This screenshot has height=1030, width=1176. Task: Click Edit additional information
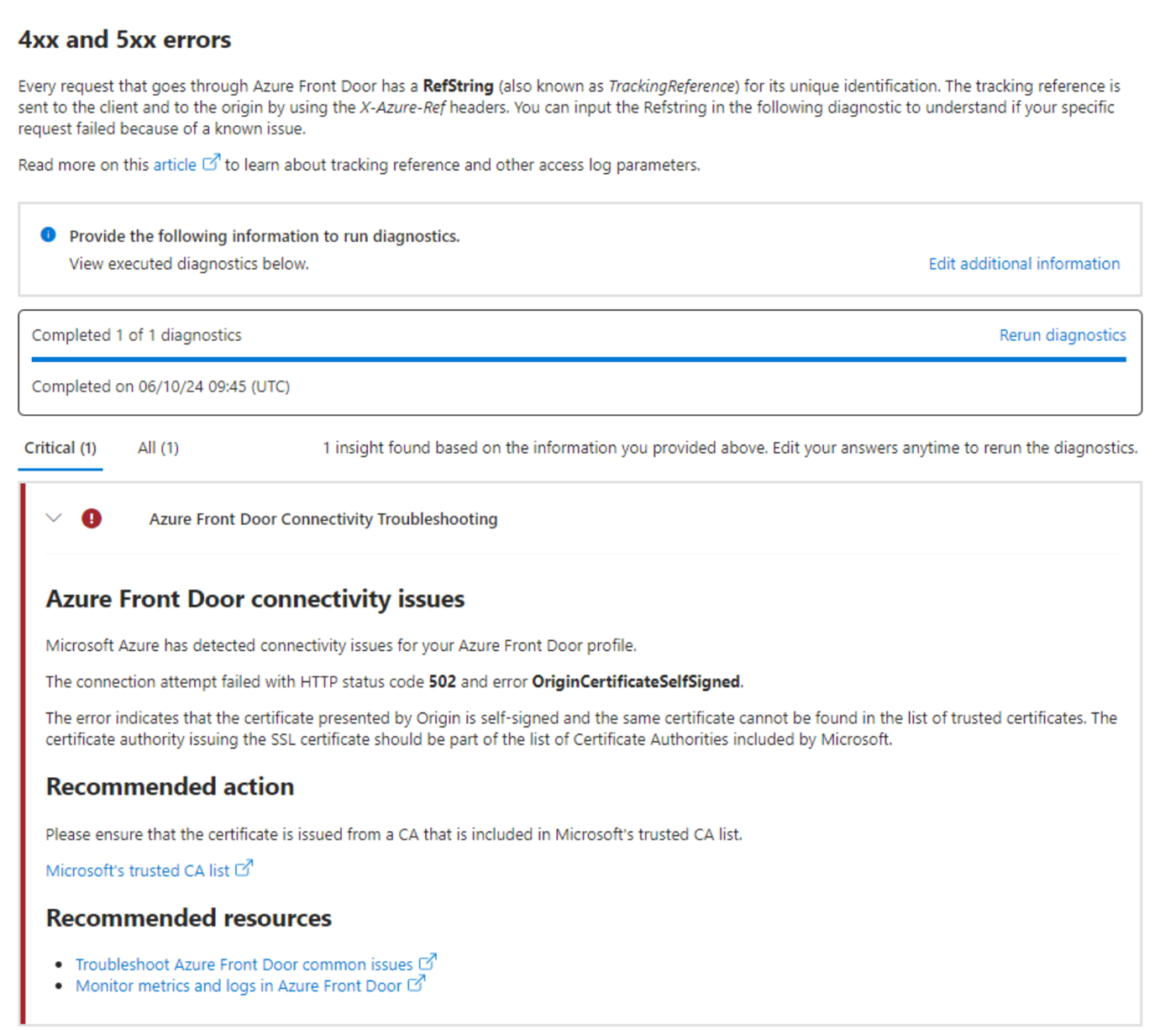coord(1023,263)
